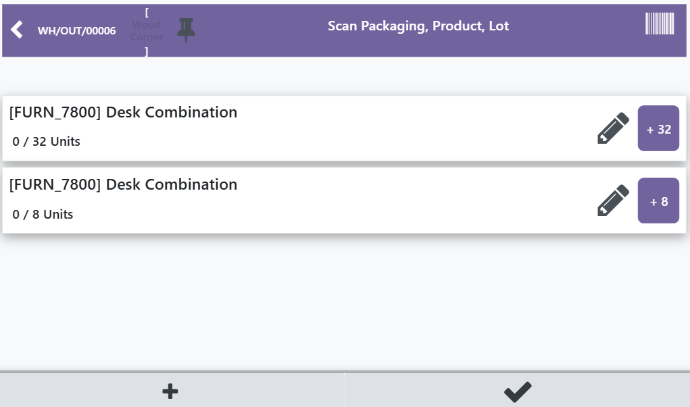The image size is (690, 407).
Task: Edit the 32 Units Desk Combination line
Action: click(612, 129)
